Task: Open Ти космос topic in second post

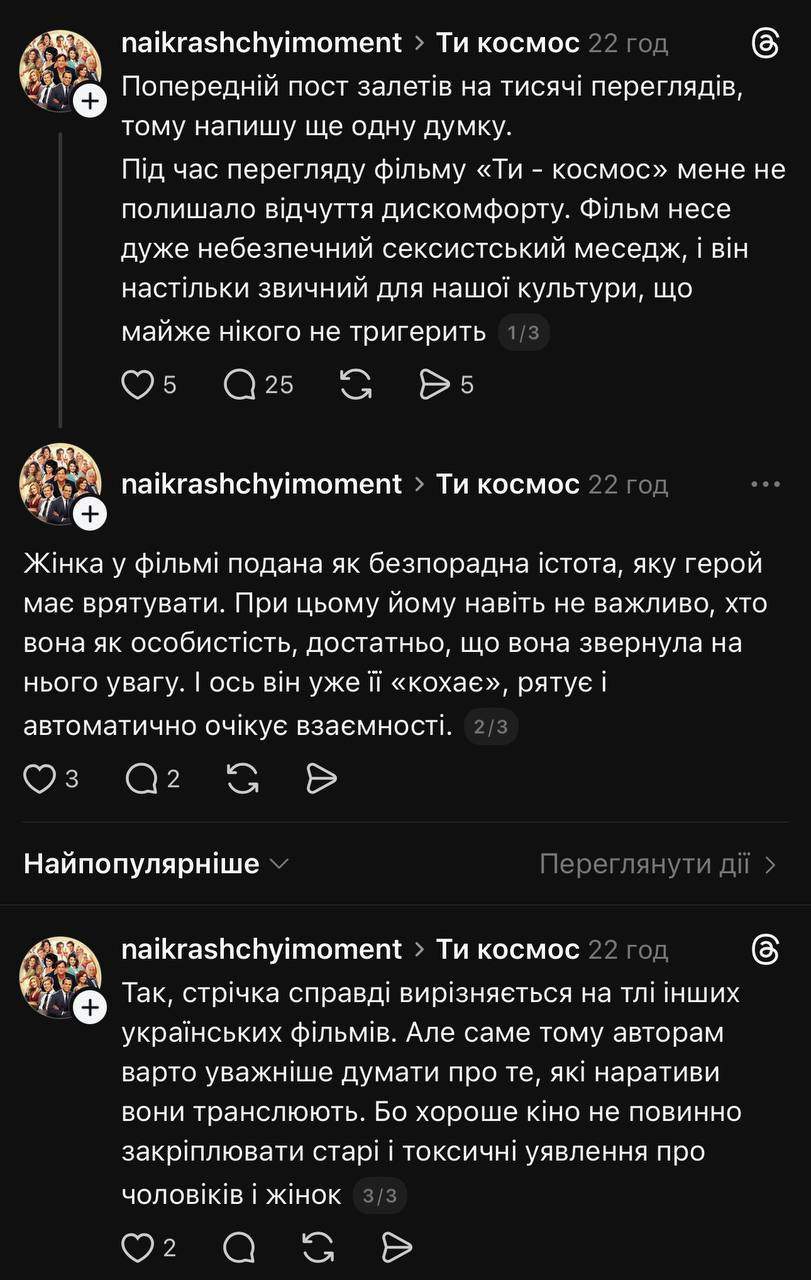Action: coord(507,484)
